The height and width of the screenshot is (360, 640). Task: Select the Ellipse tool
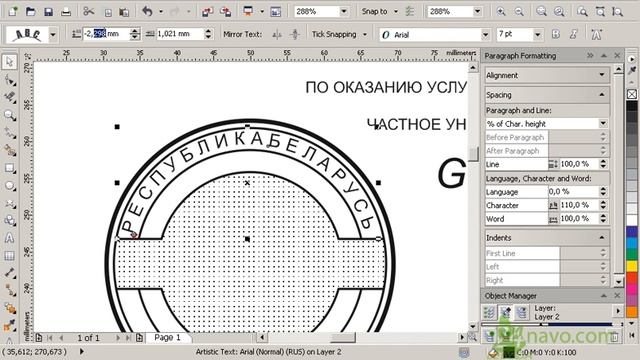click(10, 186)
